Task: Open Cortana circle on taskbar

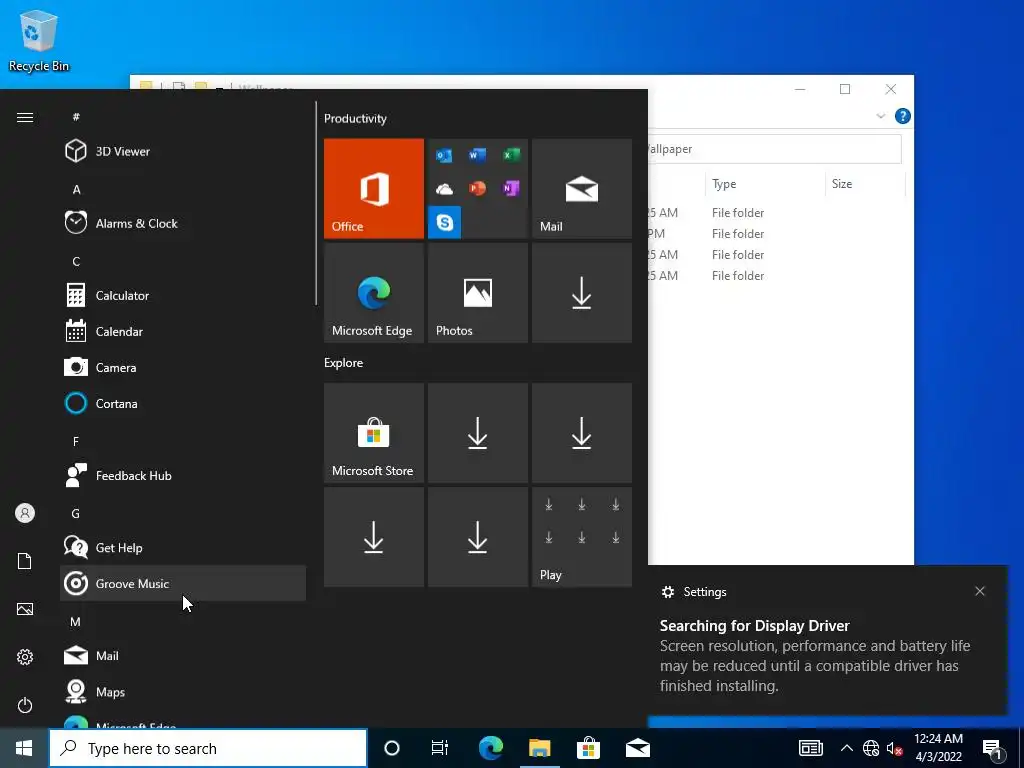Action: [x=392, y=748]
